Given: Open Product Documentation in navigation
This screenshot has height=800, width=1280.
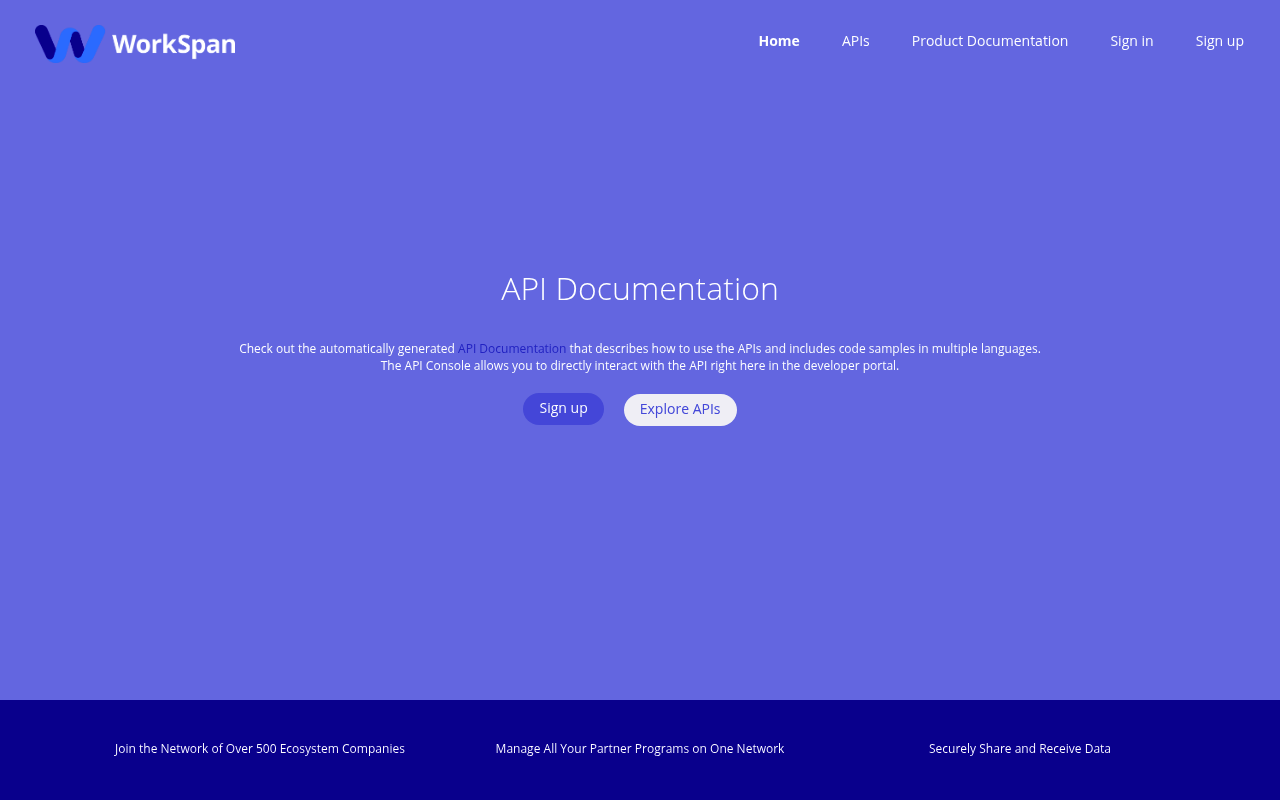Looking at the screenshot, I should point(990,41).
